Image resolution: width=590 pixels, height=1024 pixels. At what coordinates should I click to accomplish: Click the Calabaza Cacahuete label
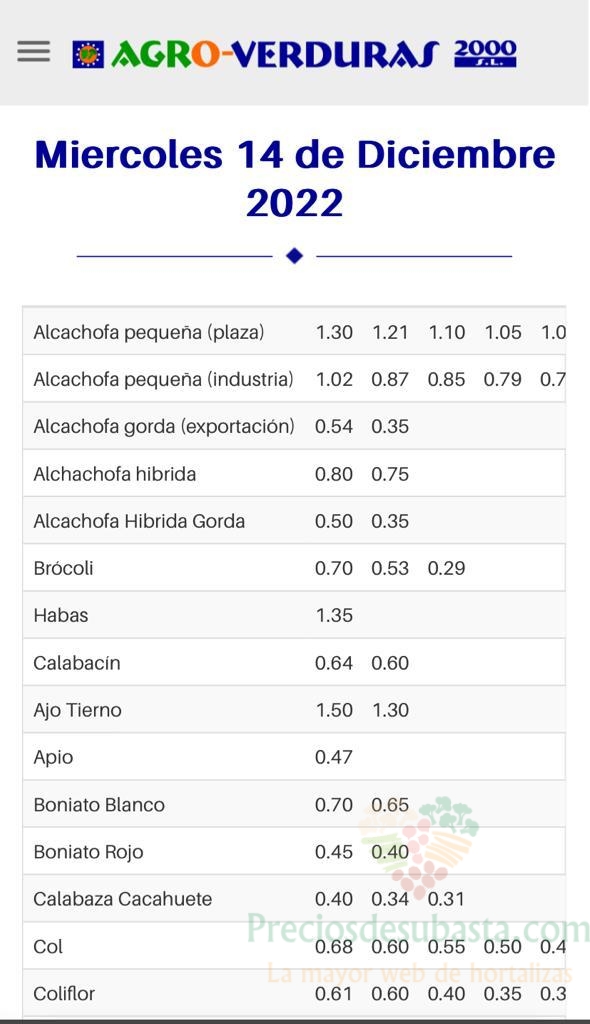[123, 899]
